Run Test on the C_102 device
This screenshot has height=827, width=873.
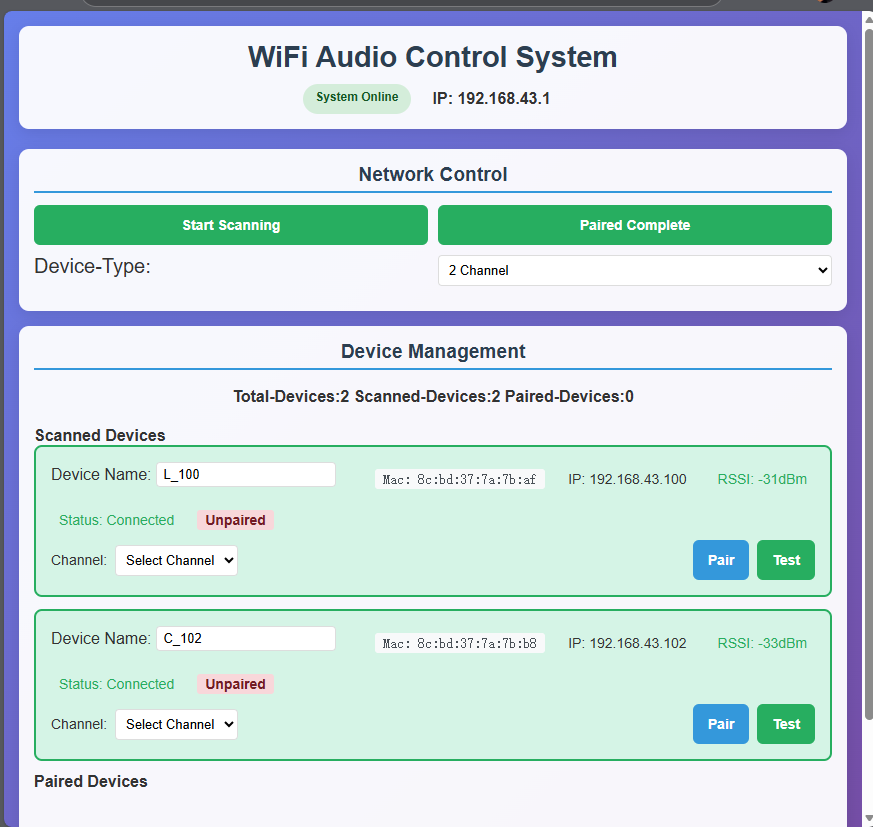point(786,724)
